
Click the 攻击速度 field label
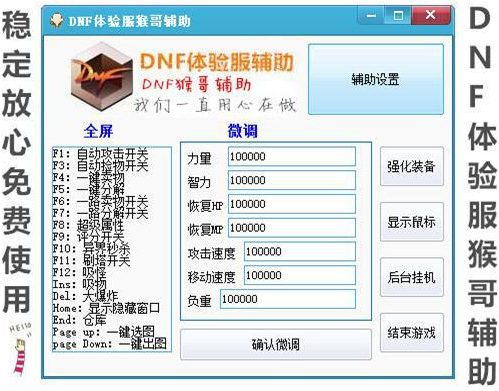click(x=211, y=254)
